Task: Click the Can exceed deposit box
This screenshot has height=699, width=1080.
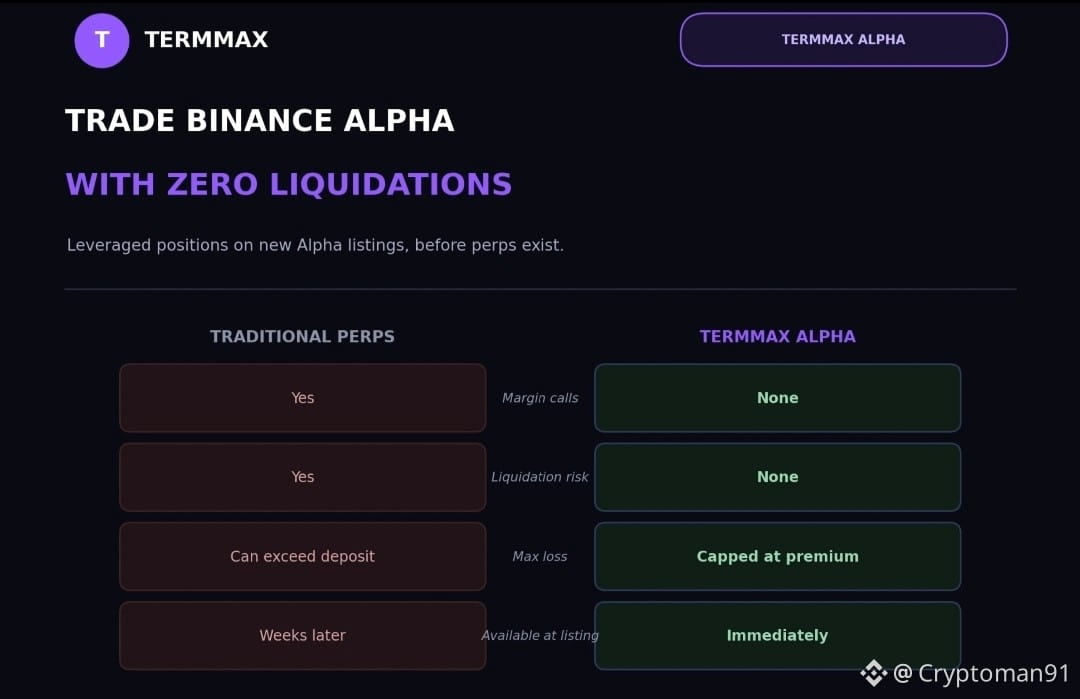Action: point(302,556)
